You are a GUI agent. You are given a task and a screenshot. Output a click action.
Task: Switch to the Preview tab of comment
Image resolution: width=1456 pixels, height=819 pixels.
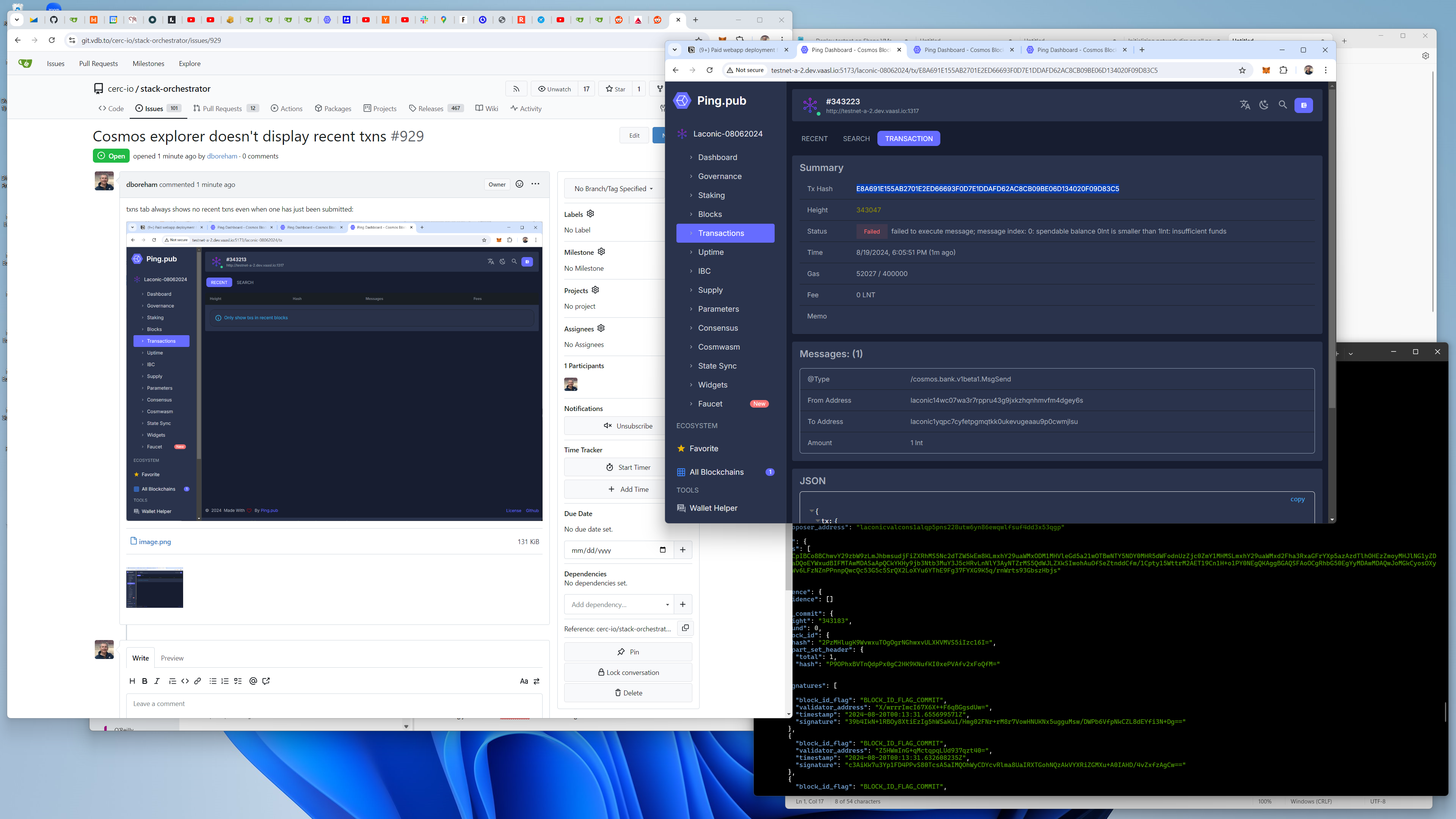(x=172, y=658)
